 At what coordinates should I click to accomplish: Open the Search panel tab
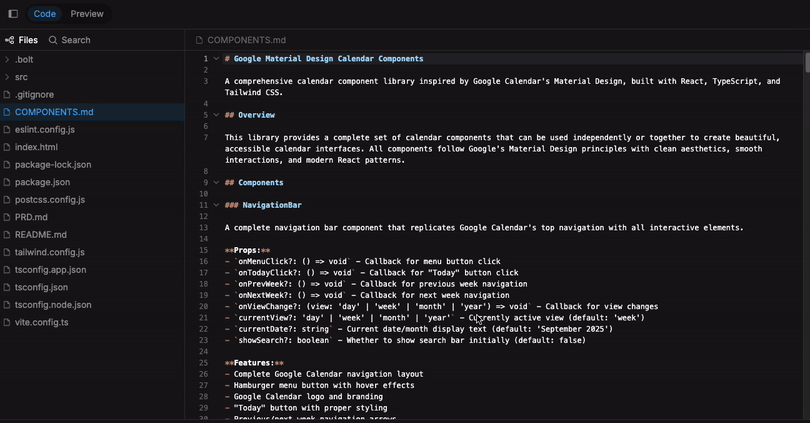[x=69, y=40]
